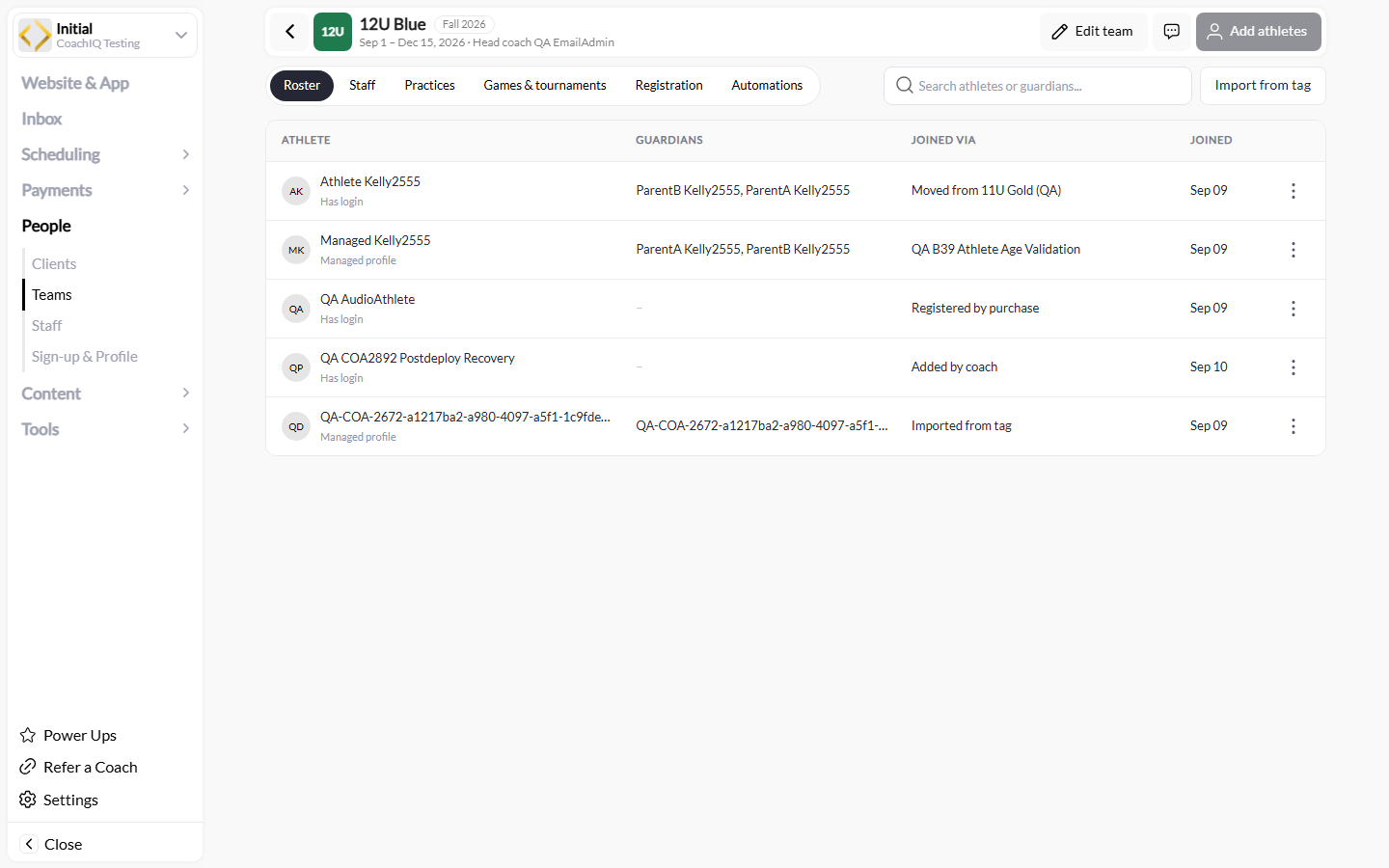
Task: Open row options for Athlete Kelly2555
Action: [x=1294, y=191]
